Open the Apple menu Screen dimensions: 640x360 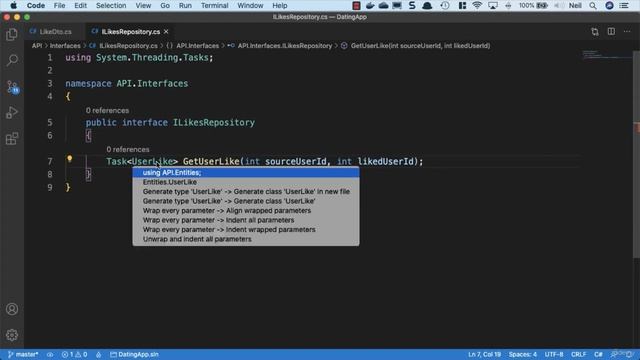(13, 5)
